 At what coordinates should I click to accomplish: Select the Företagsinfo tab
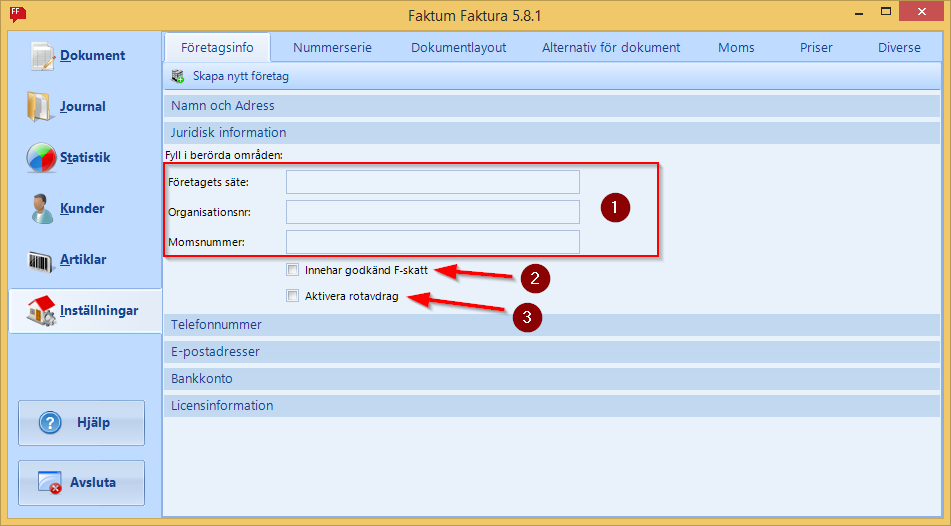(217, 47)
